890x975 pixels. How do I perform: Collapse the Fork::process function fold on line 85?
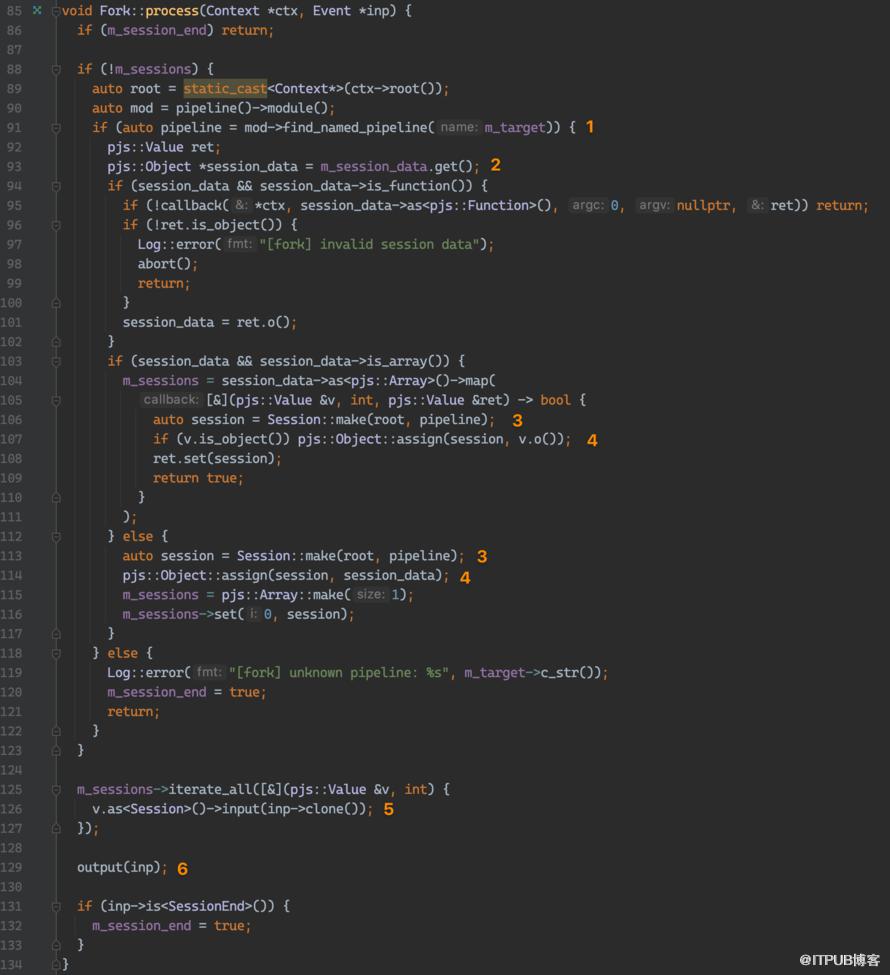[56, 11]
